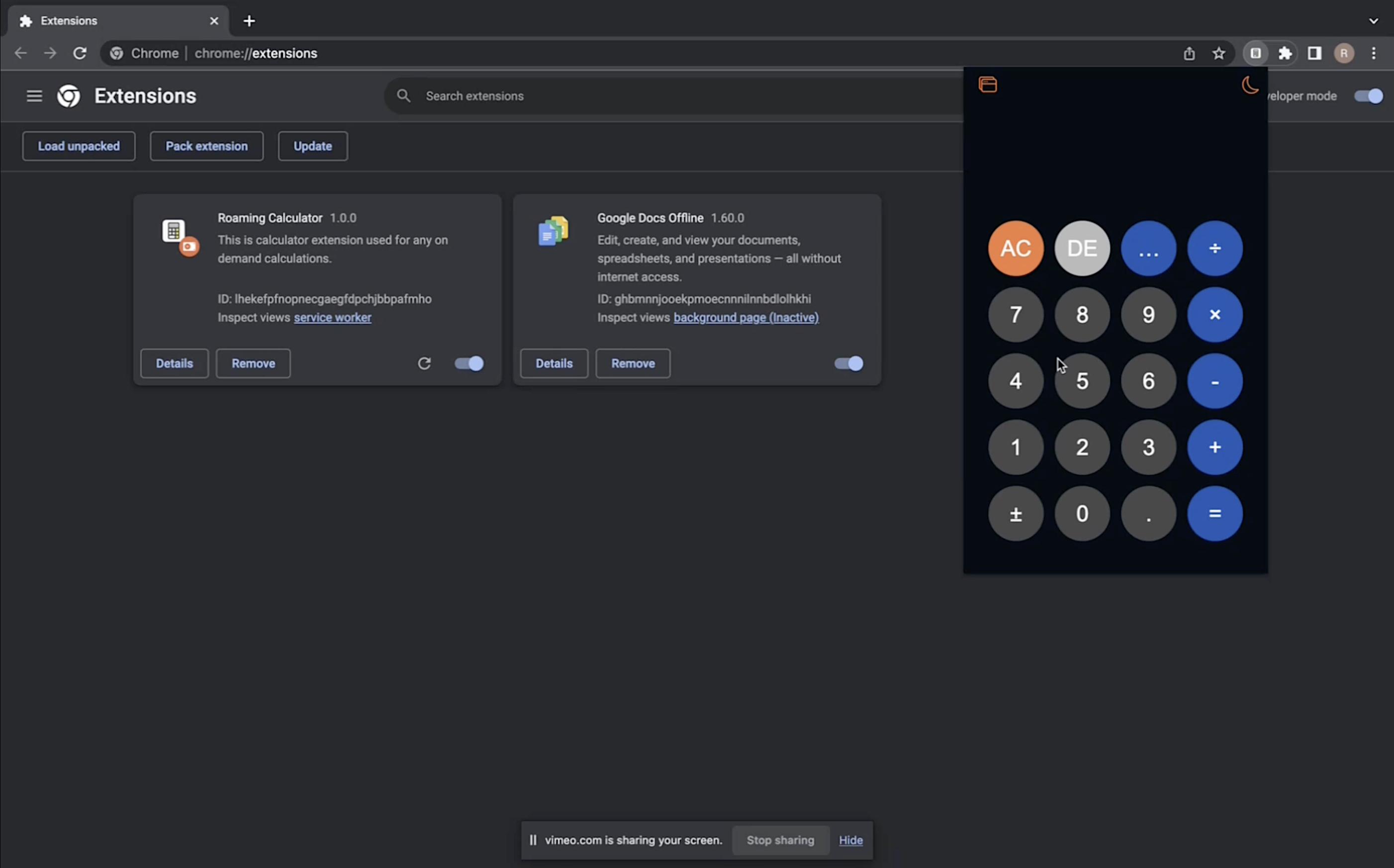Screen dimensions: 1394x868
Task: Click the share page icon
Action: (x=1189, y=53)
